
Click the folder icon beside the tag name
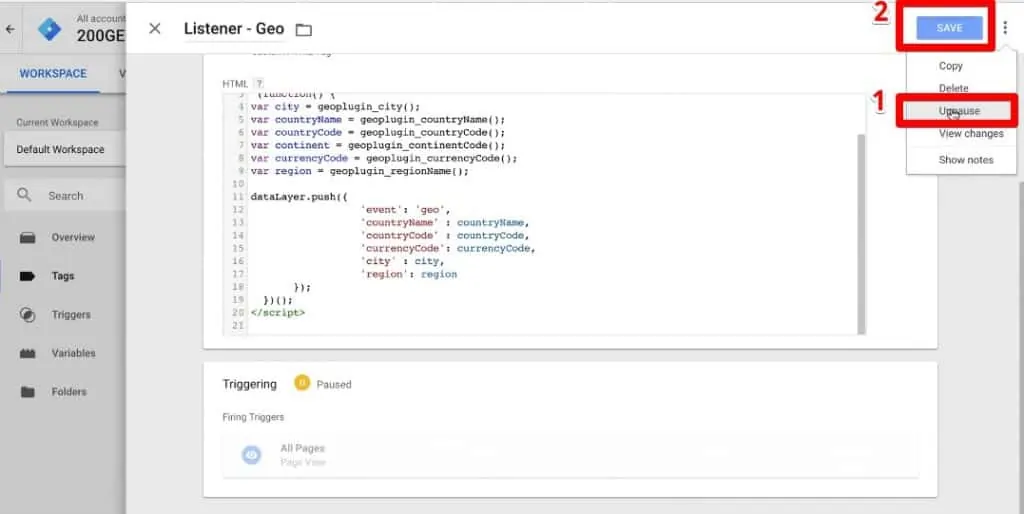(304, 29)
